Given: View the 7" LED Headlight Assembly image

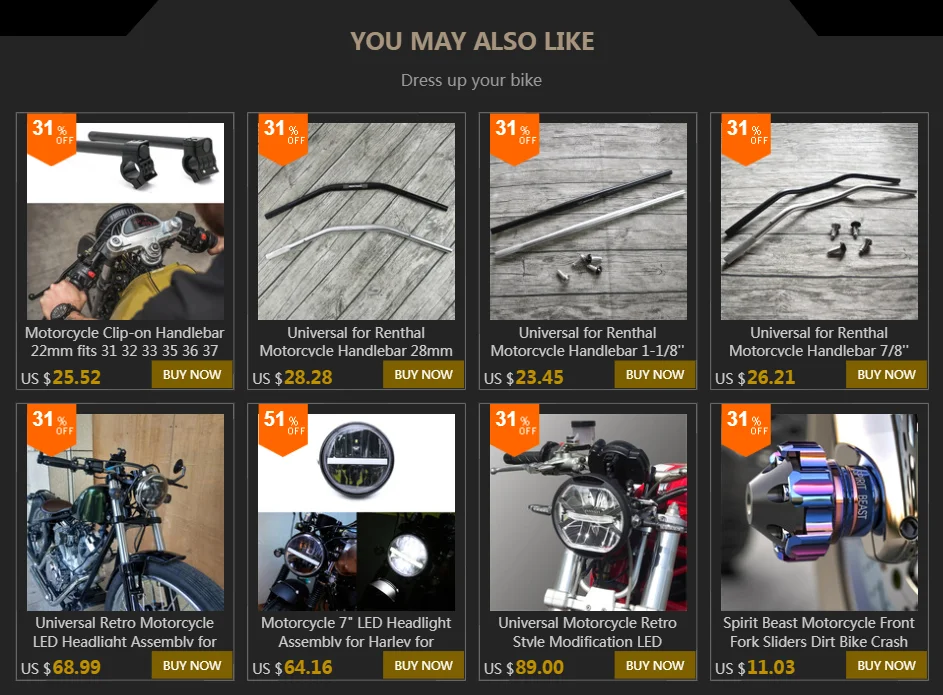Looking at the screenshot, I should (357, 512).
